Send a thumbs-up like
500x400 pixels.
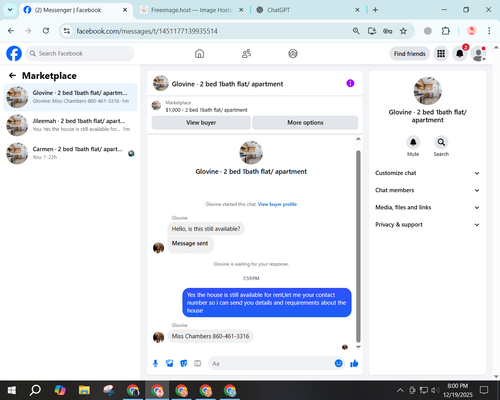[354, 363]
